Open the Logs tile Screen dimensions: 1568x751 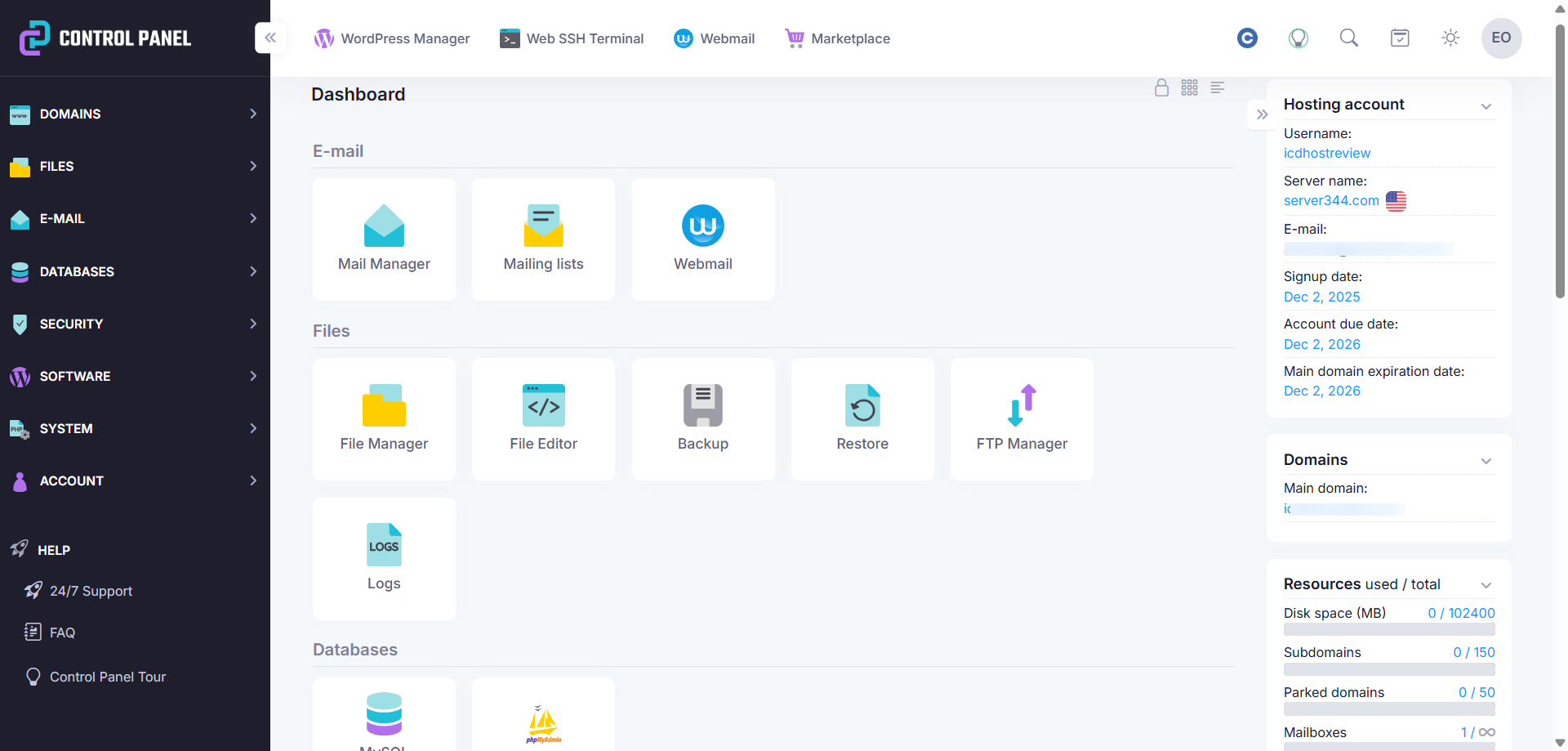[x=384, y=559]
